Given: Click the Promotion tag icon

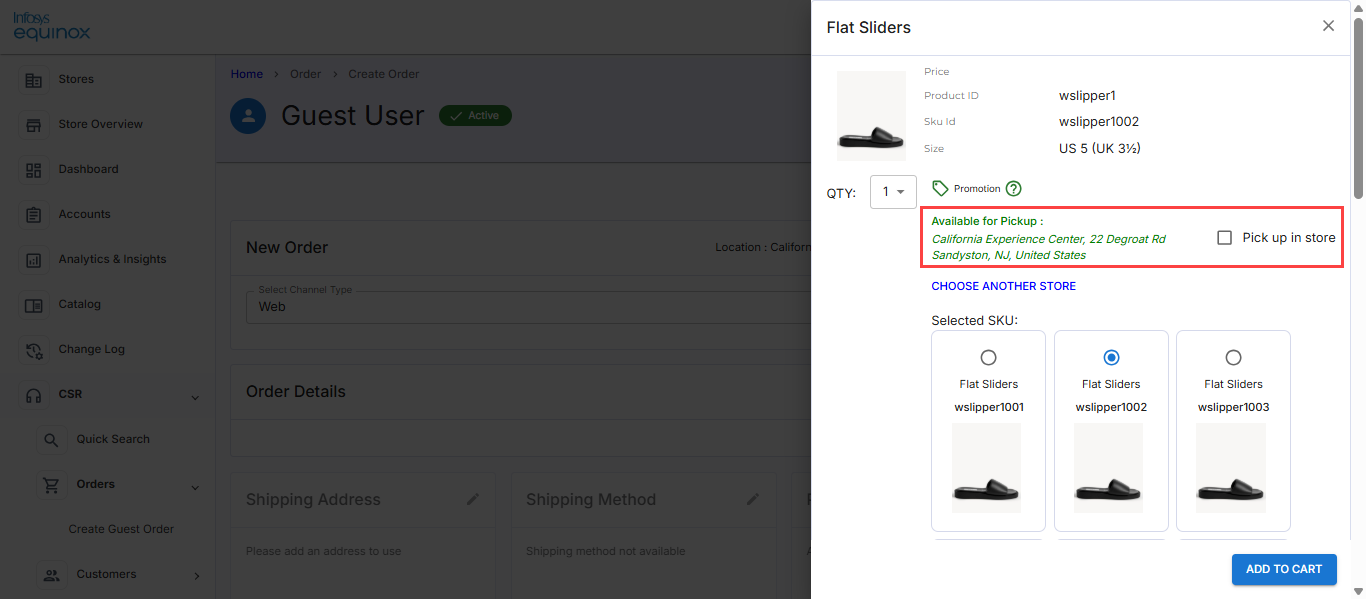Looking at the screenshot, I should 940,188.
